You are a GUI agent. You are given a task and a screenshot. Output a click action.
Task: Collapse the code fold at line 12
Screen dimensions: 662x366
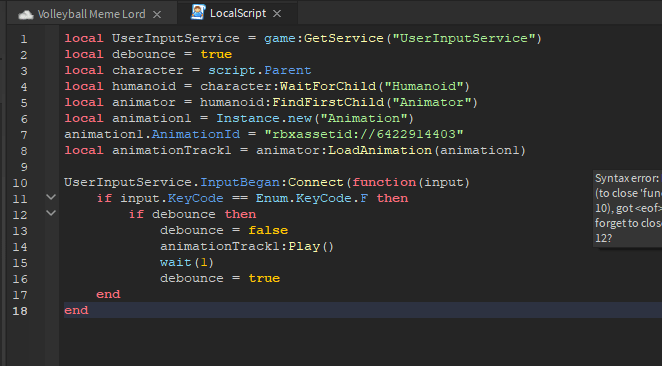click(x=51, y=213)
